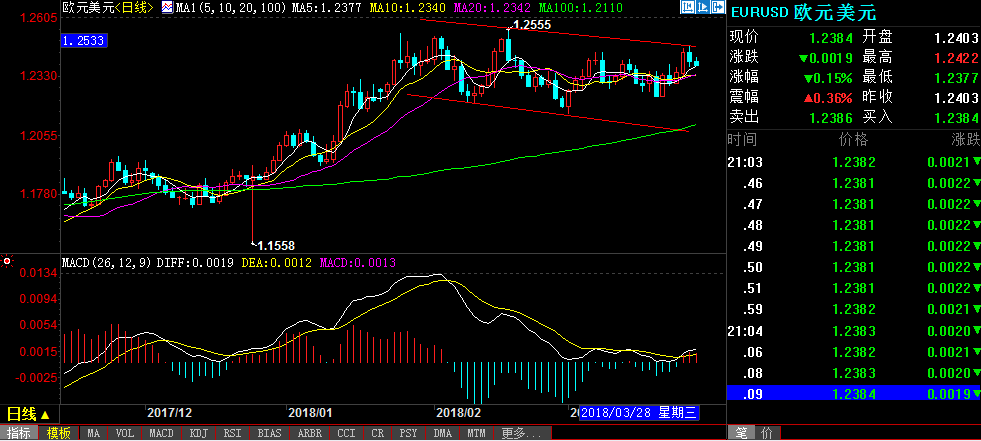Select the RSI indicator tab

coord(233,433)
